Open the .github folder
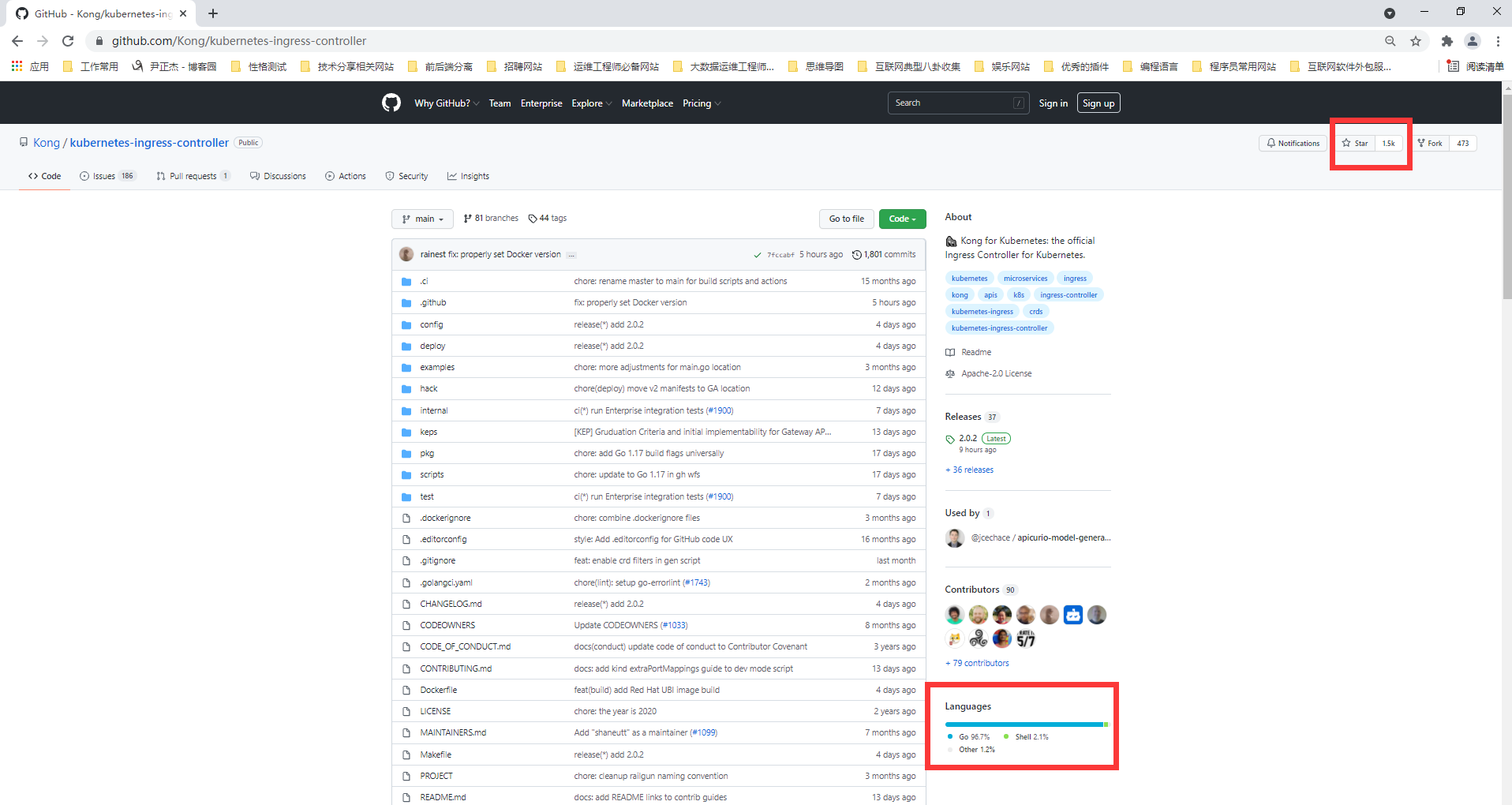The image size is (1512, 805). click(432, 303)
